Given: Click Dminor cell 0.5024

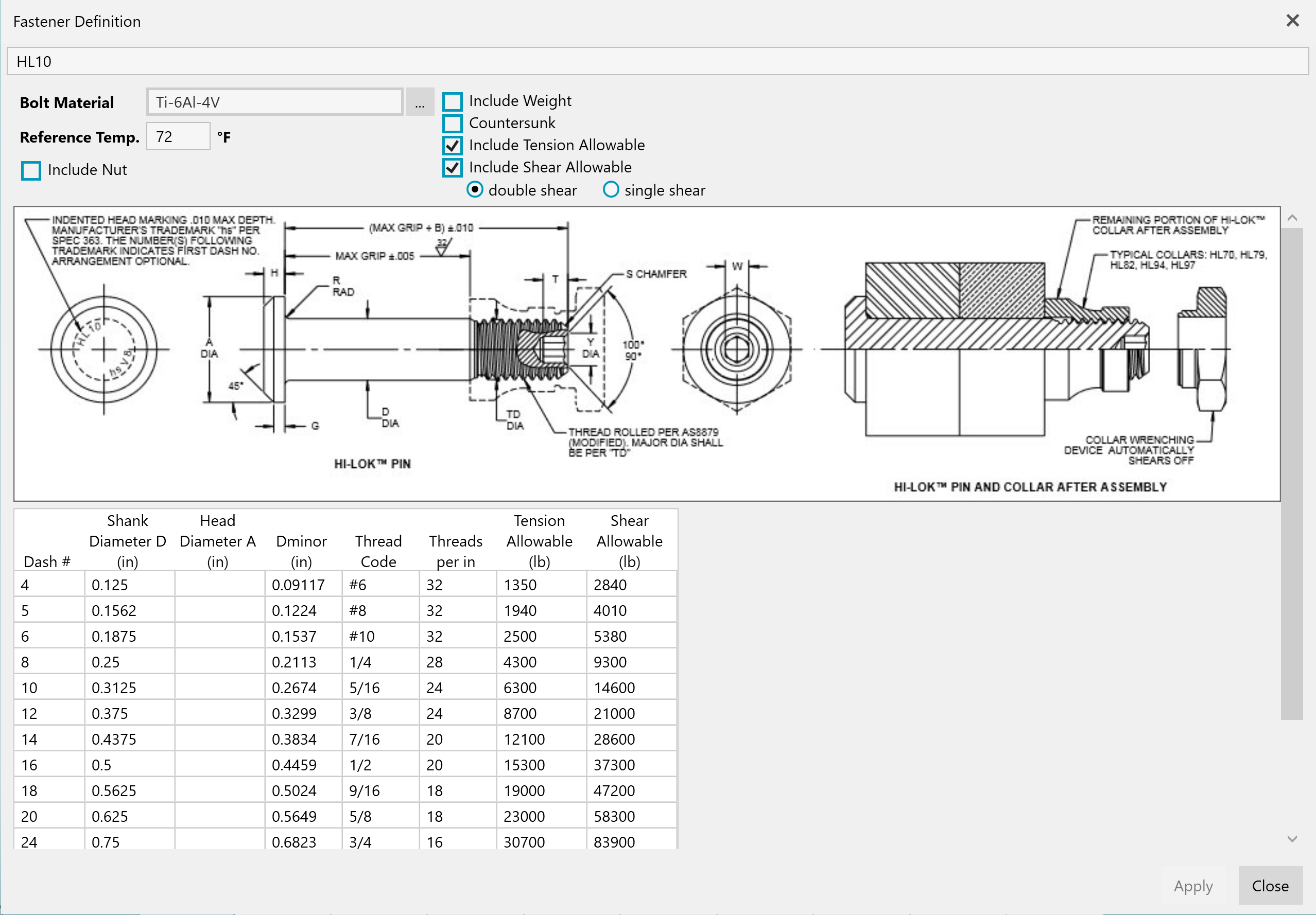Looking at the screenshot, I should (x=303, y=790).
